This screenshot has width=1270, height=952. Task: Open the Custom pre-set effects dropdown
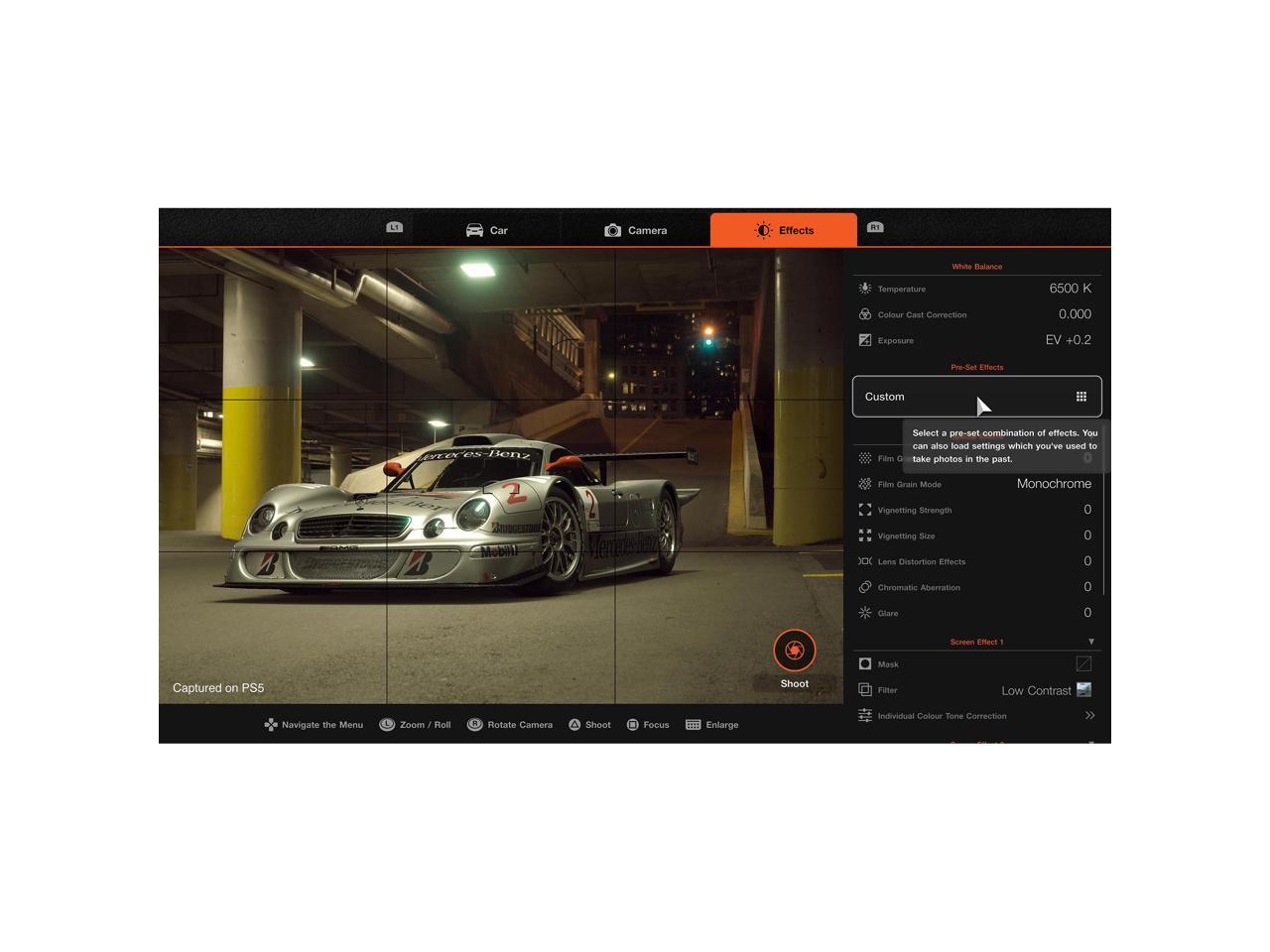click(976, 397)
